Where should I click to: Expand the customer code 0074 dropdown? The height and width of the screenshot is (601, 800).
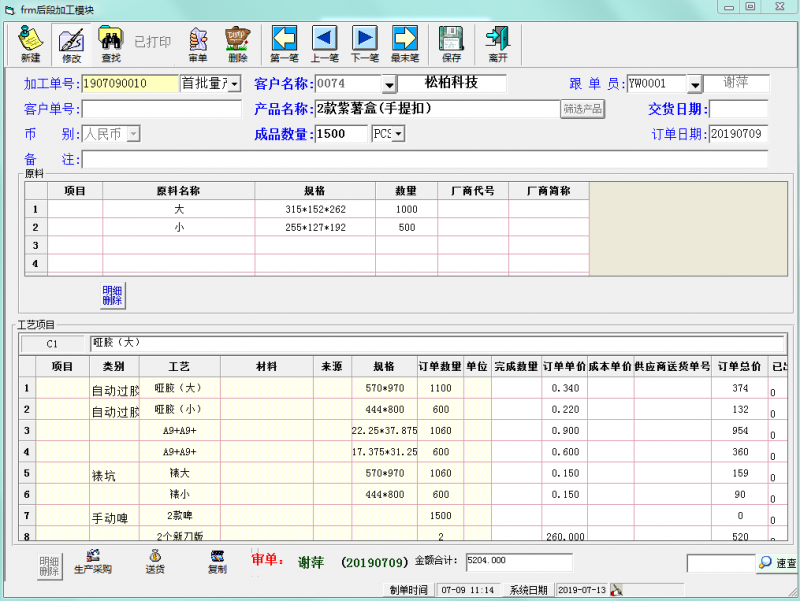388,83
